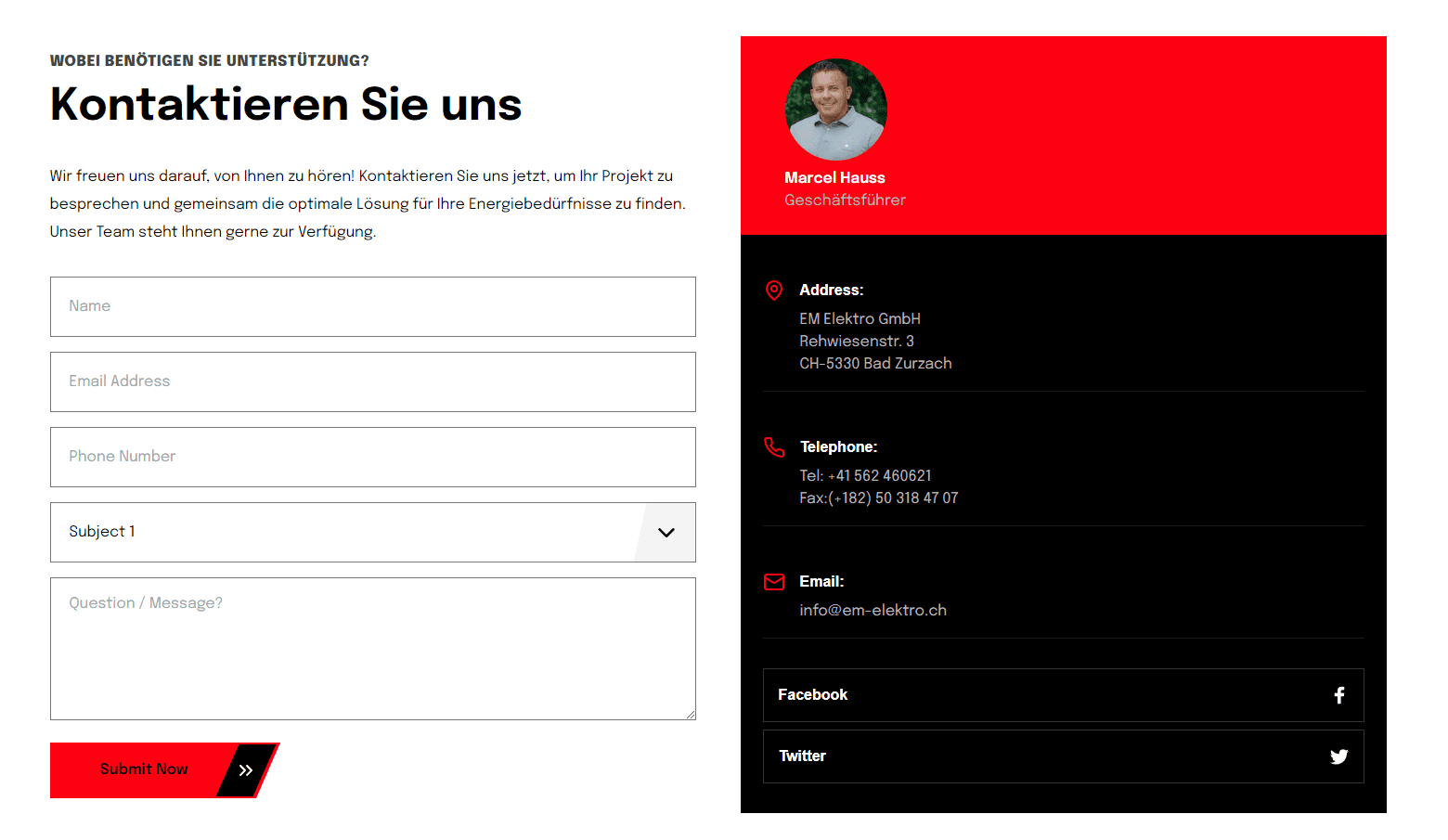Select the Phone Number field
The width and height of the screenshot is (1448, 840).
[x=372, y=457]
